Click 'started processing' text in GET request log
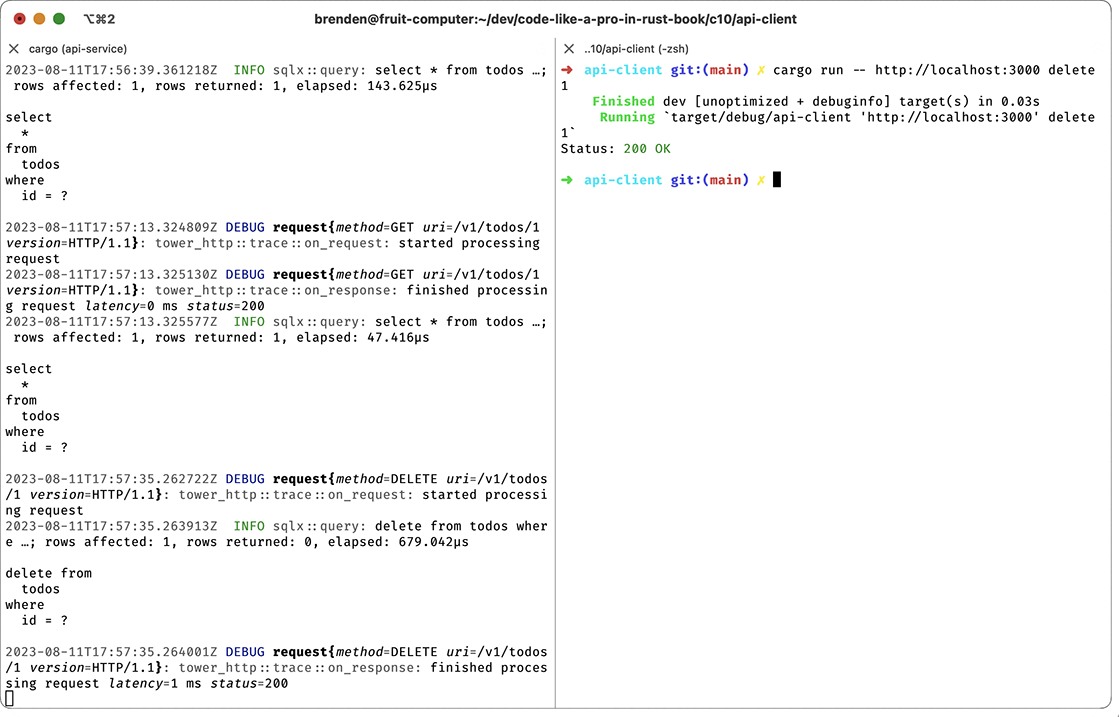This screenshot has width=1119, height=717. click(469, 243)
